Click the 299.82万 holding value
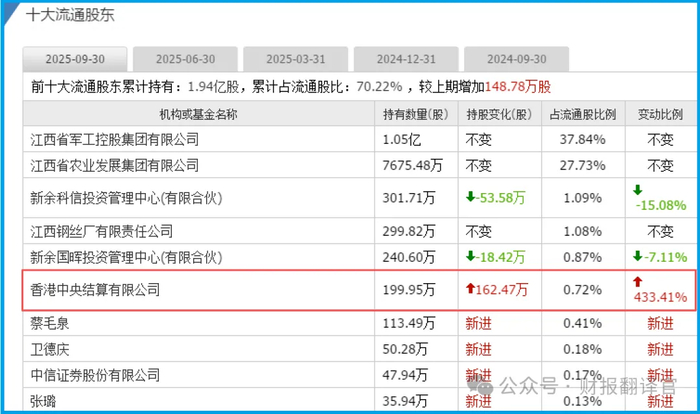700x414 pixels. coord(408,231)
